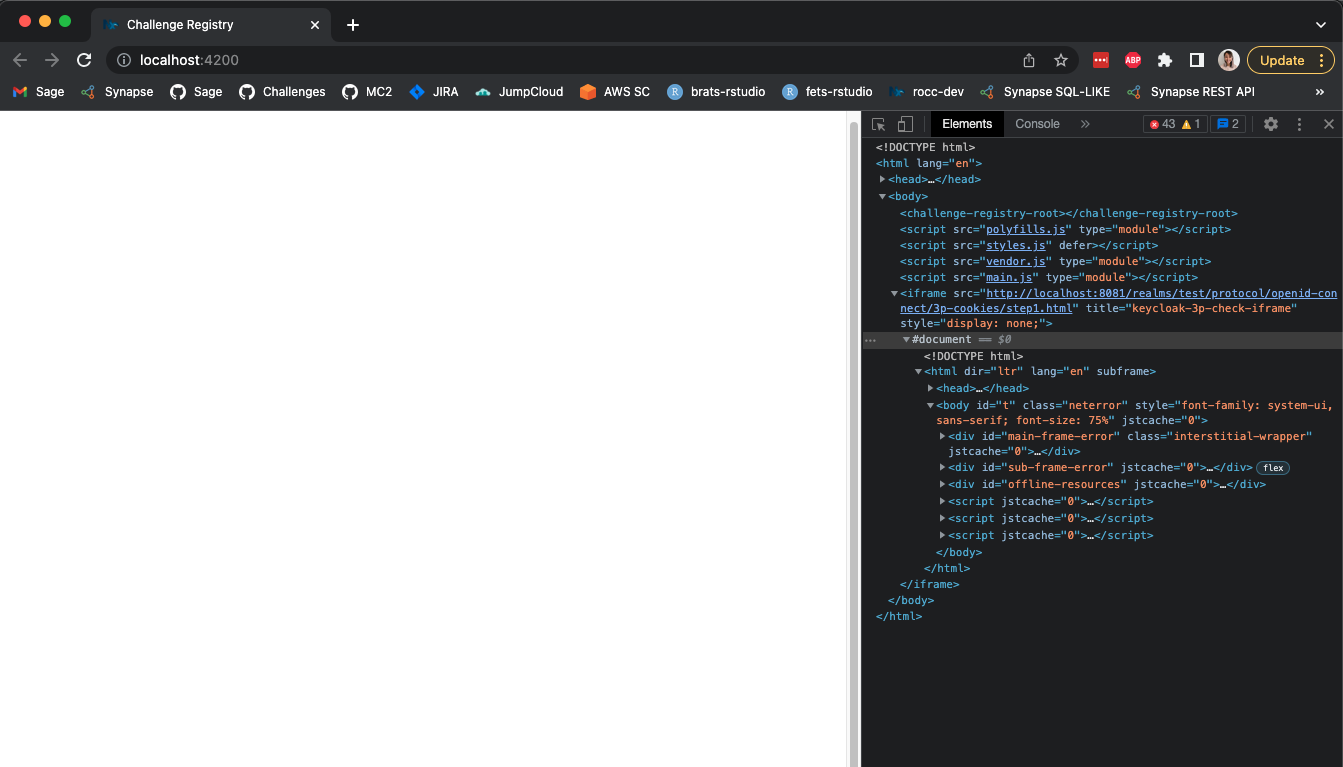Screen dimensions: 1343x767
Task: Expand the main-frame-error div node
Action: coord(941,435)
